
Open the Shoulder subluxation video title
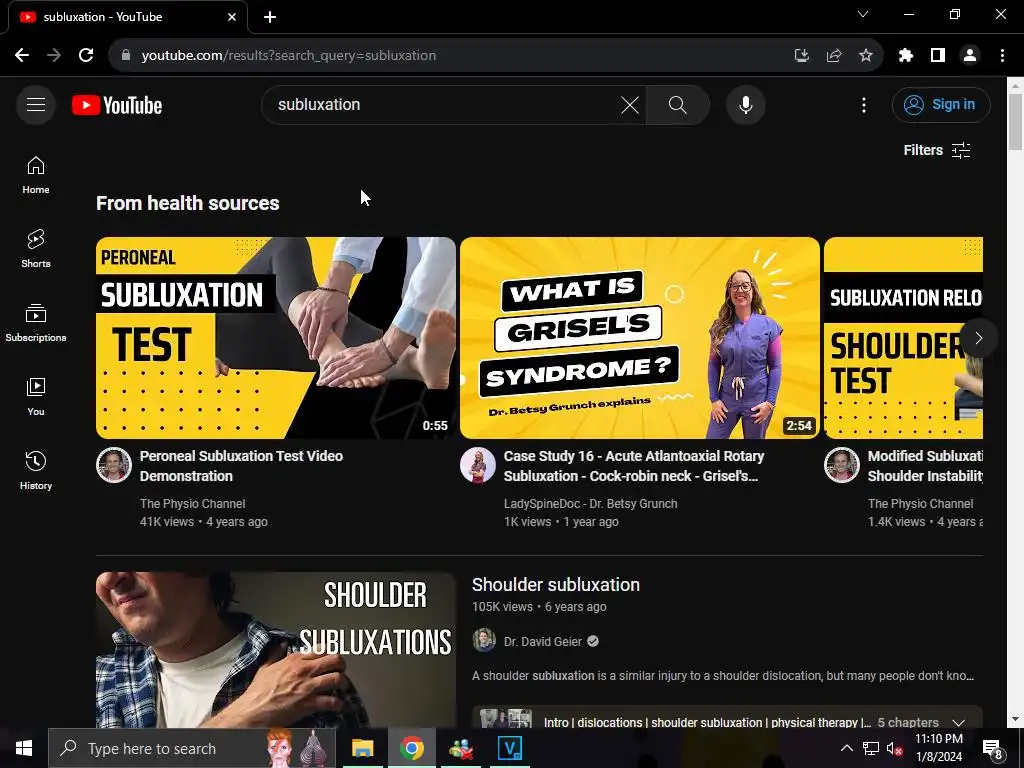[556, 584]
